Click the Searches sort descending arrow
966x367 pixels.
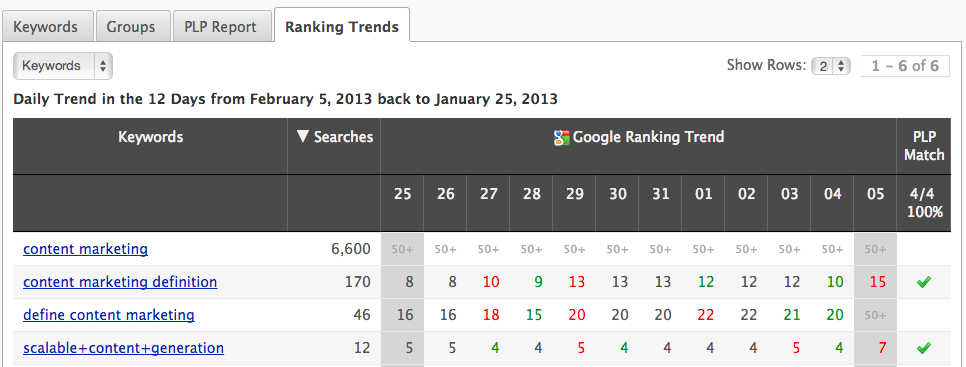click(302, 137)
